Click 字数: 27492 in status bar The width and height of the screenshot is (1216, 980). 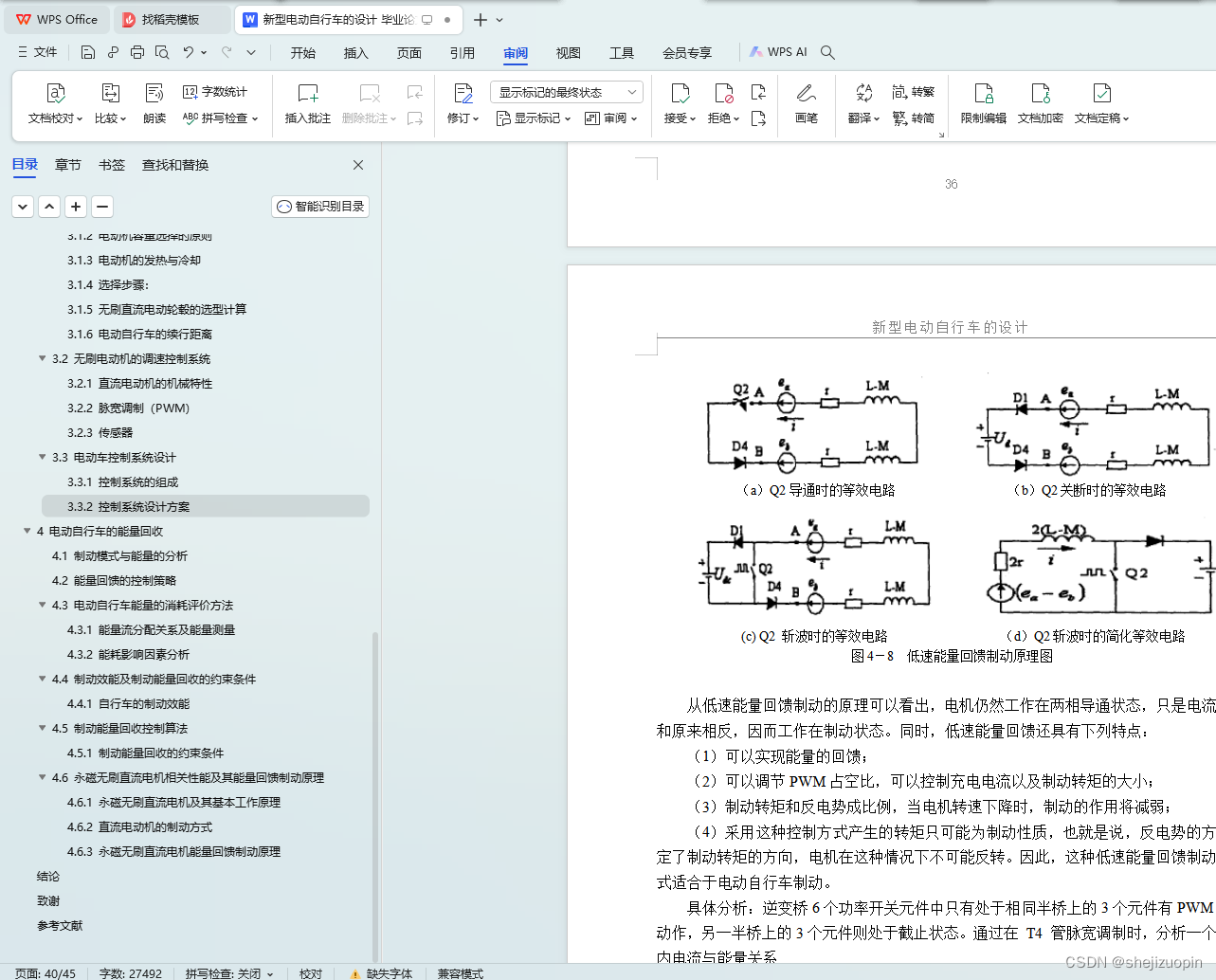[x=131, y=973]
